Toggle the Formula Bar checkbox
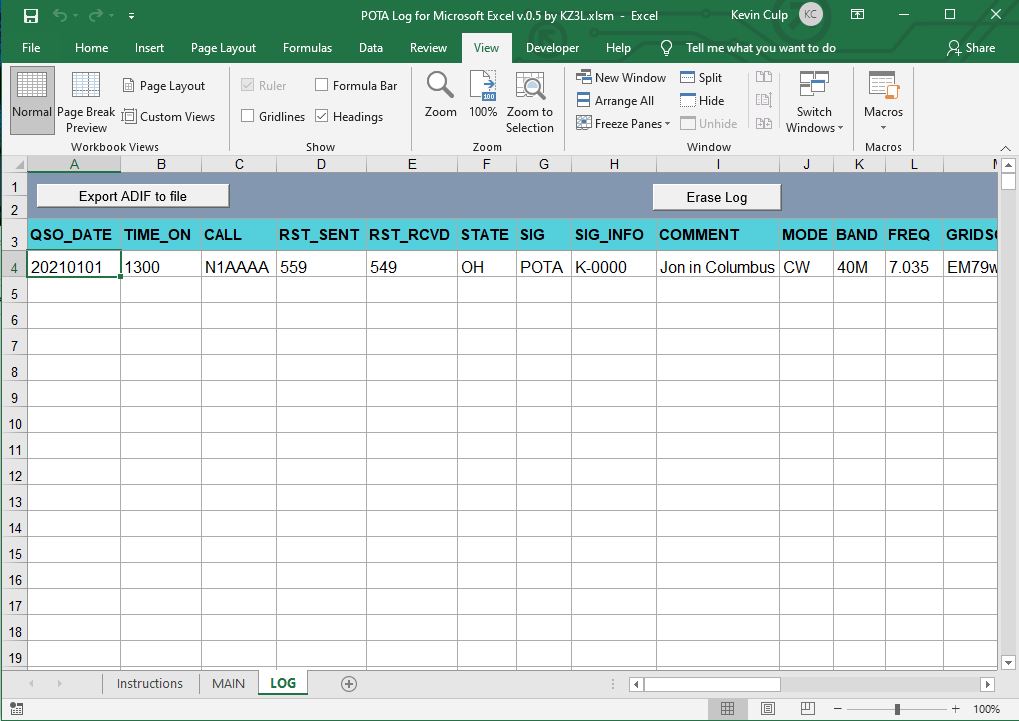The height and width of the screenshot is (721, 1019). point(321,85)
